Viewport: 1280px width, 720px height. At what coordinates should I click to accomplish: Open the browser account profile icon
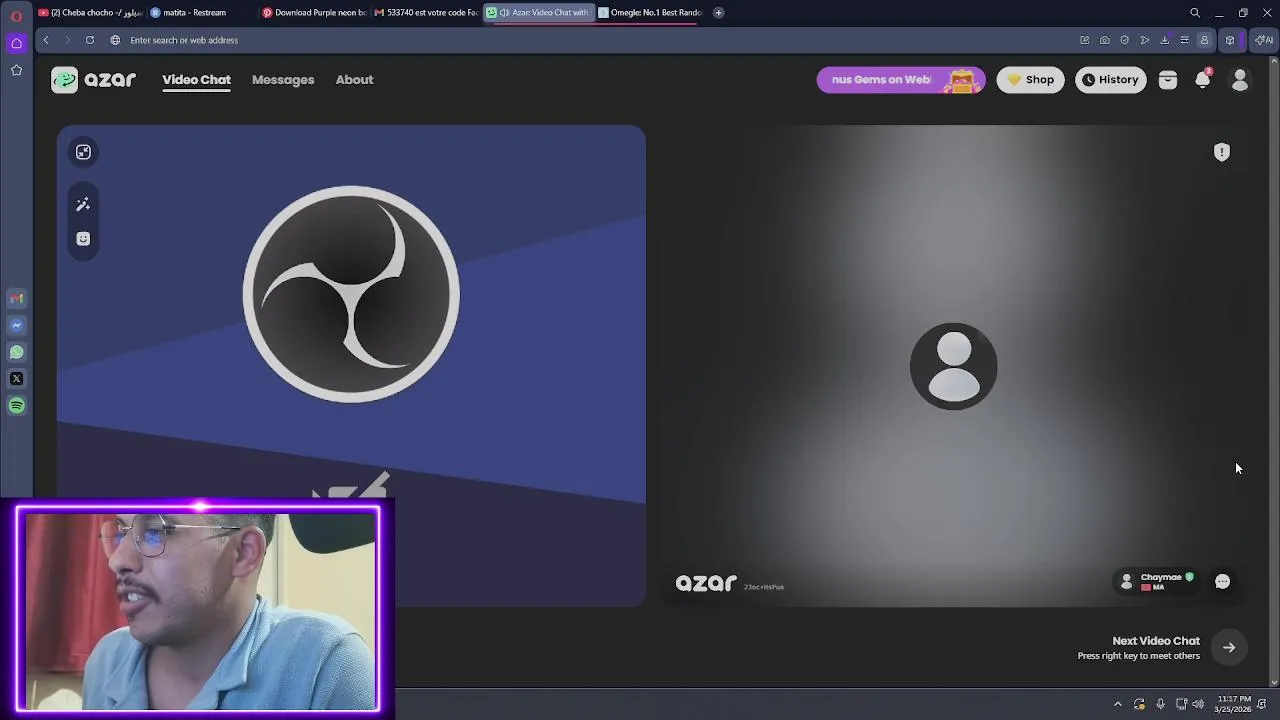pyautogui.click(x=1204, y=40)
